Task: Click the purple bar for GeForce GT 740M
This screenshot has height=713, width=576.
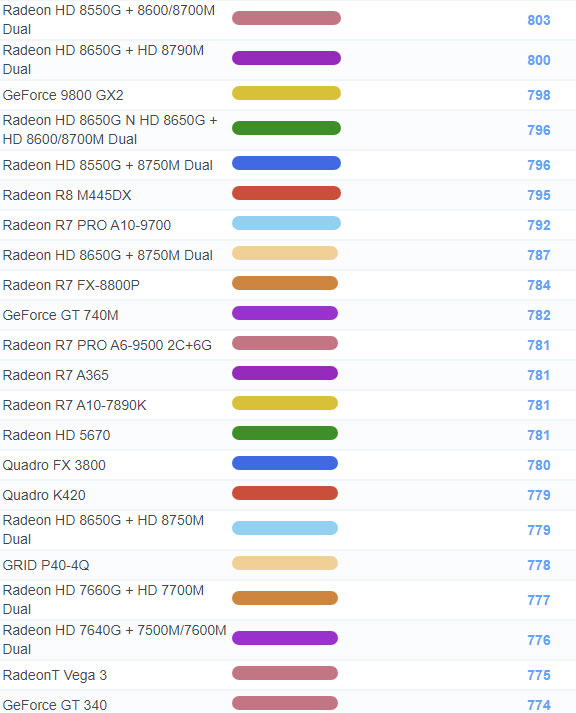Action: point(285,313)
